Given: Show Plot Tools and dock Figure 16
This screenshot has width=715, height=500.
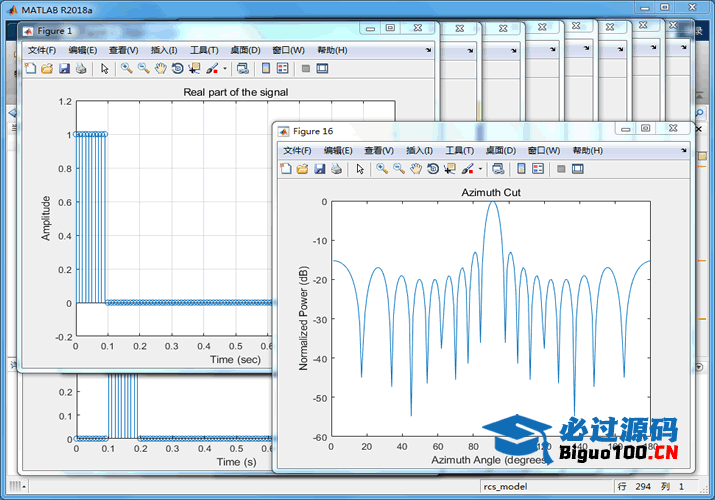Looking at the screenshot, I should (x=578, y=169).
